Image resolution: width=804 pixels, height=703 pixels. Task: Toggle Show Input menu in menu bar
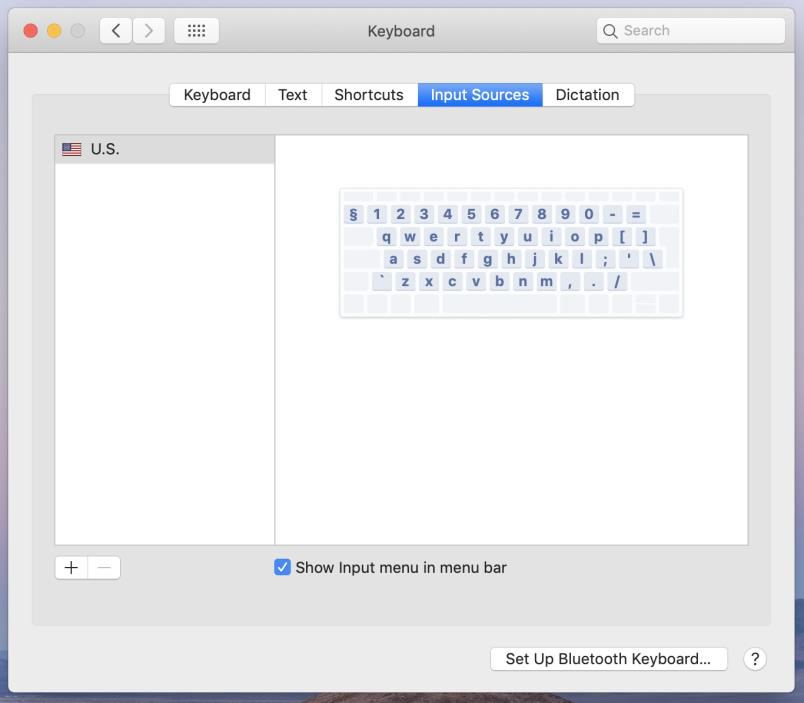[282, 567]
